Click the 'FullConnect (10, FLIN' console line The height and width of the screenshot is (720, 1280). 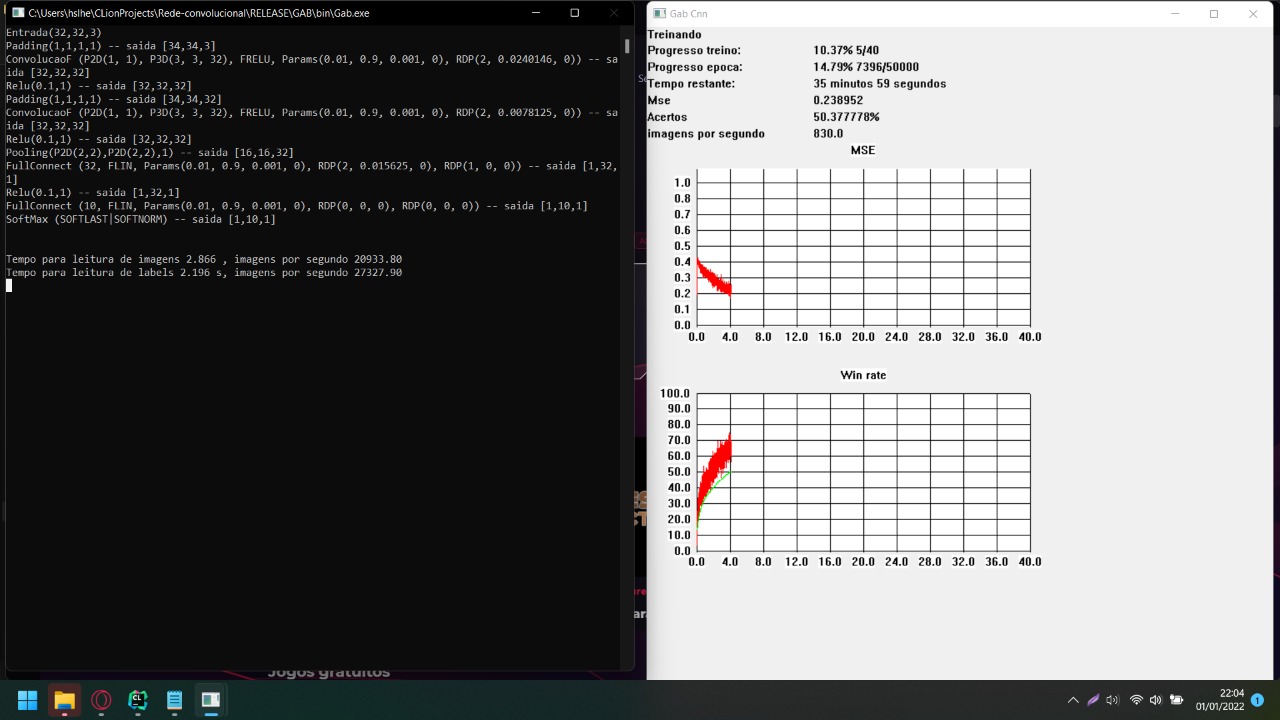[297, 206]
